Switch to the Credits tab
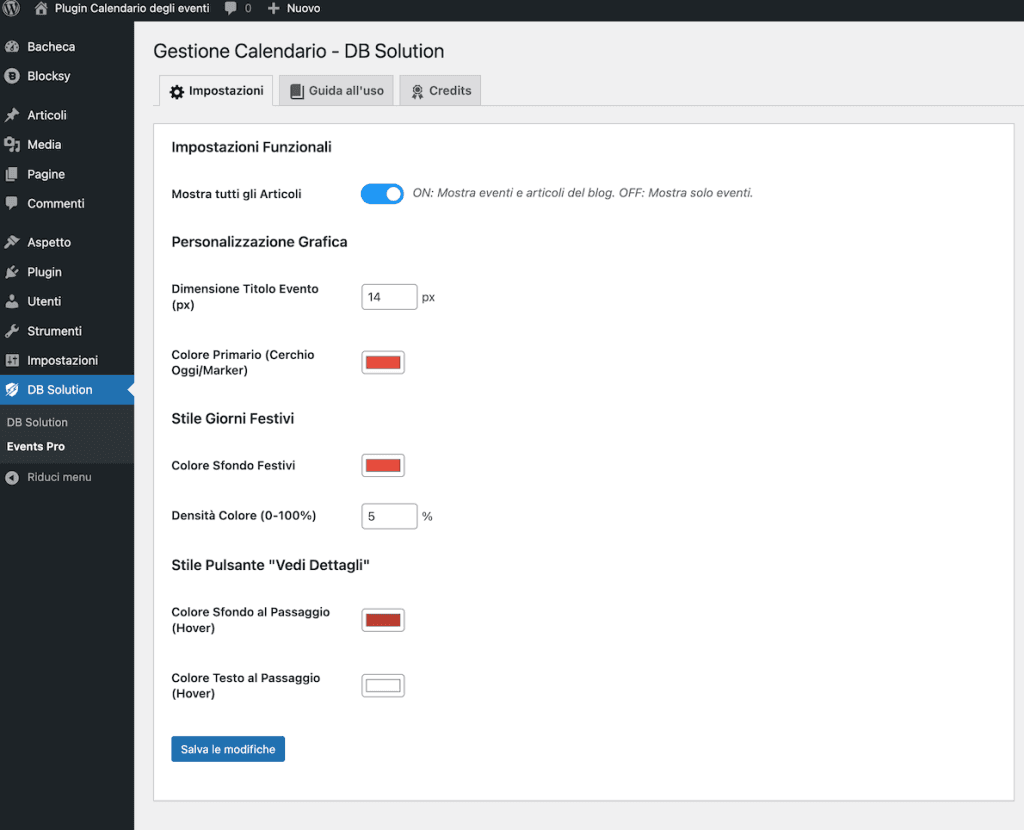This screenshot has width=1024, height=830. pyautogui.click(x=440, y=91)
